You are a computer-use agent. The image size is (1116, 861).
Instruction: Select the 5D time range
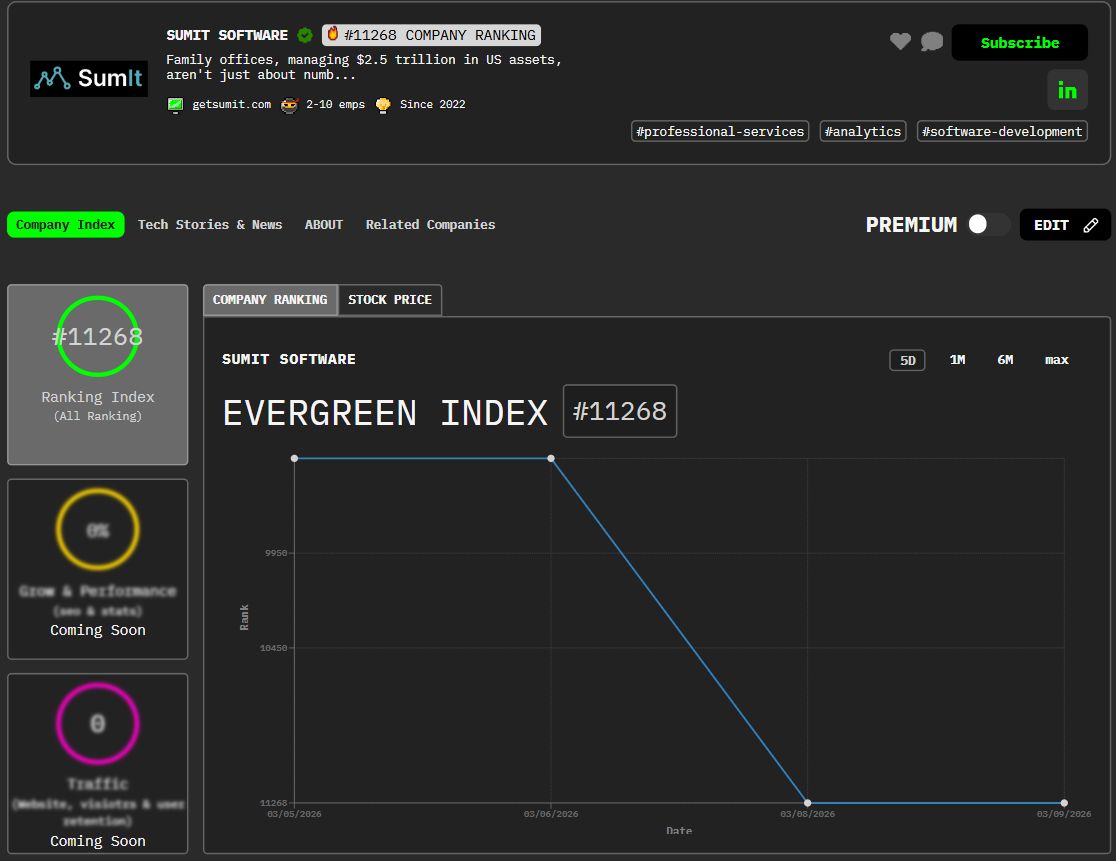(907, 360)
